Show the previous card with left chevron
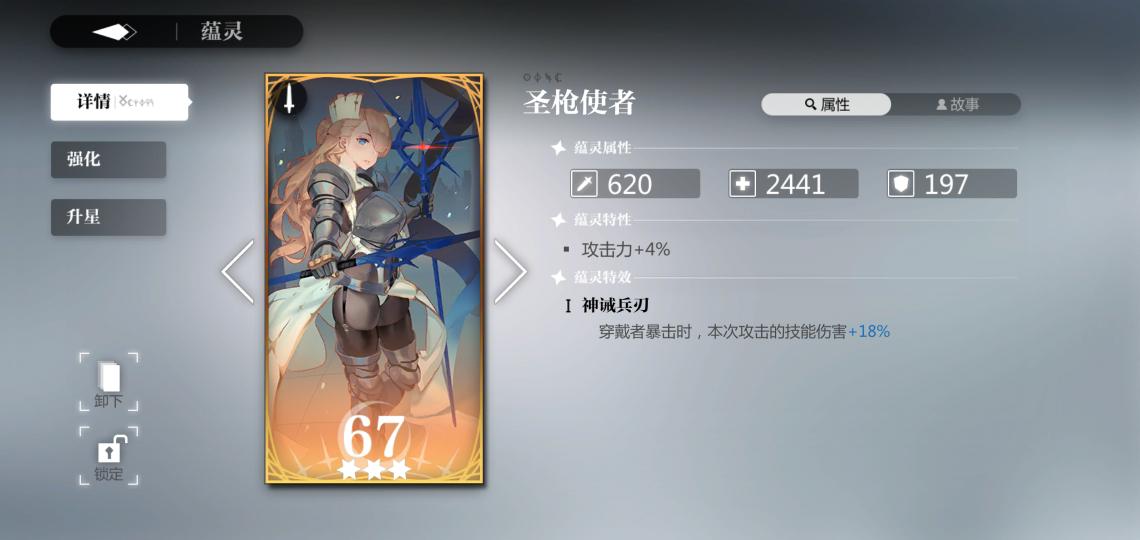Screen dimensions: 1140x540 [238, 272]
